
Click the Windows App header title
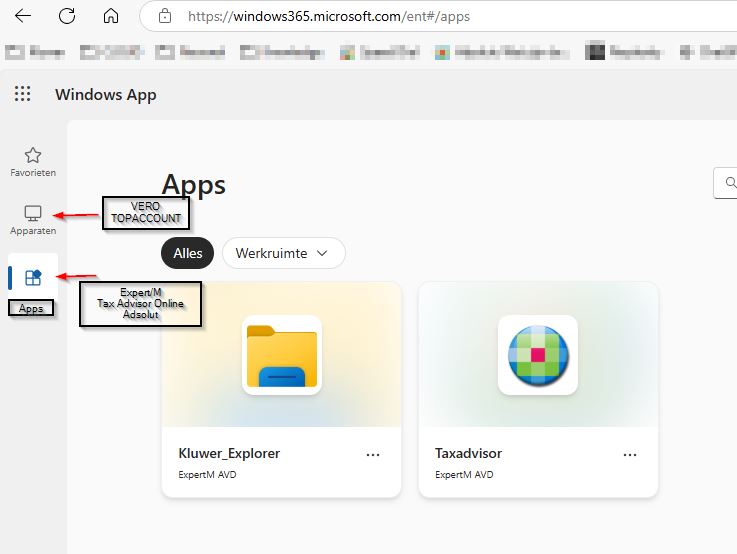click(106, 95)
